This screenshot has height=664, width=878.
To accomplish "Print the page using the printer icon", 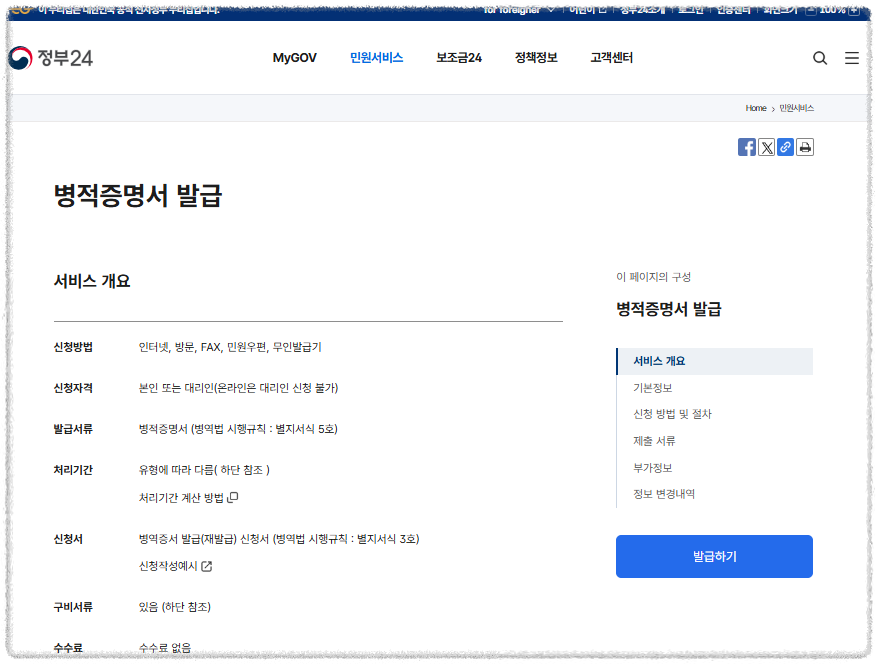I will click(804, 146).
